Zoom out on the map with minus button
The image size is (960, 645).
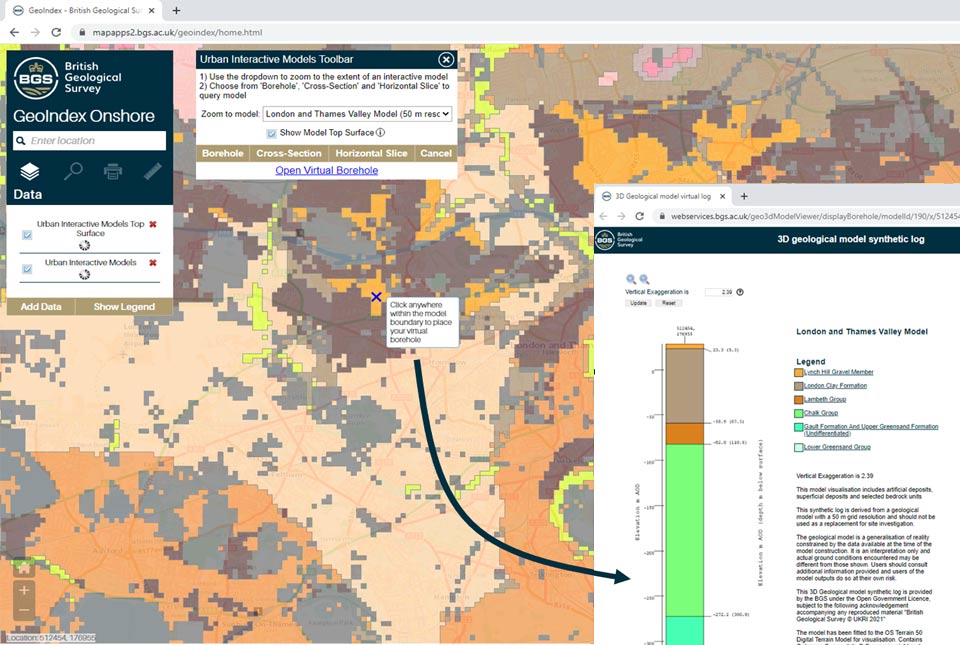coord(24,611)
